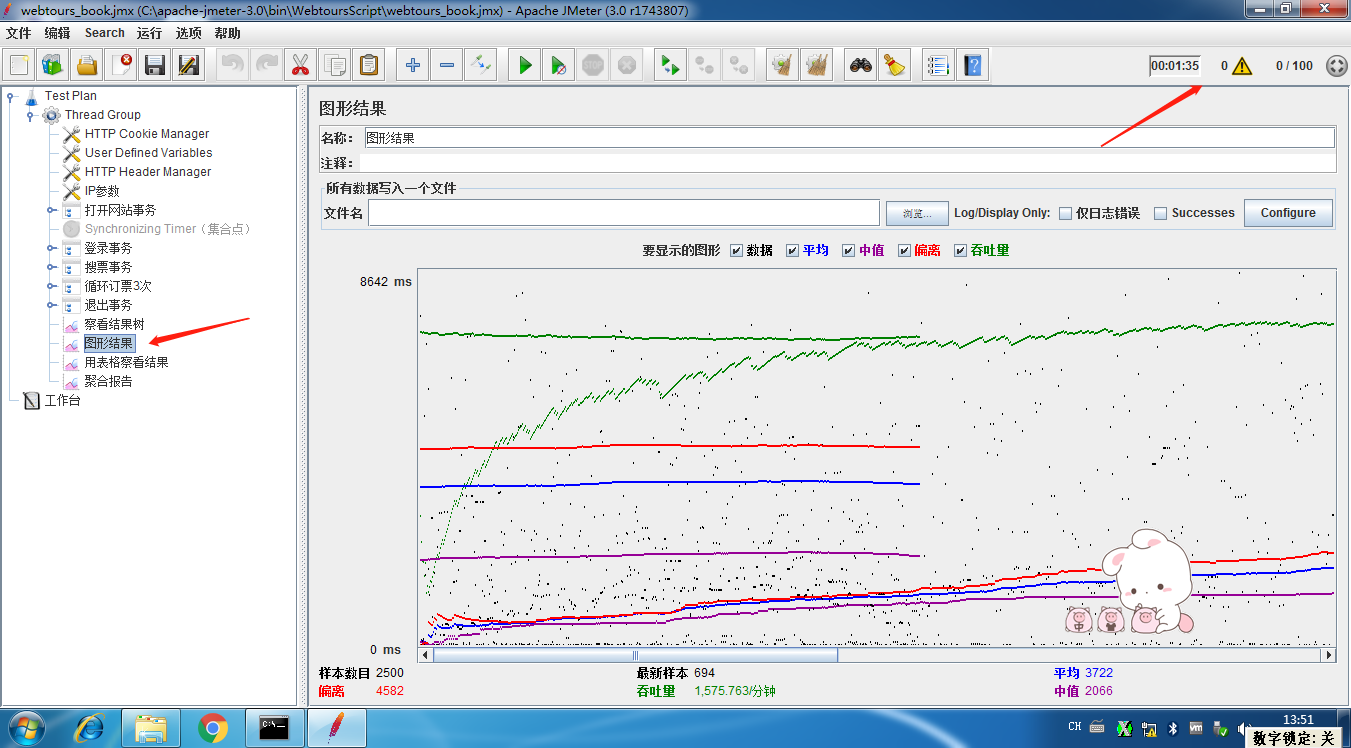Click the graph scrollbar left arrow
Viewport: 1351px width, 748px height.
(425, 655)
